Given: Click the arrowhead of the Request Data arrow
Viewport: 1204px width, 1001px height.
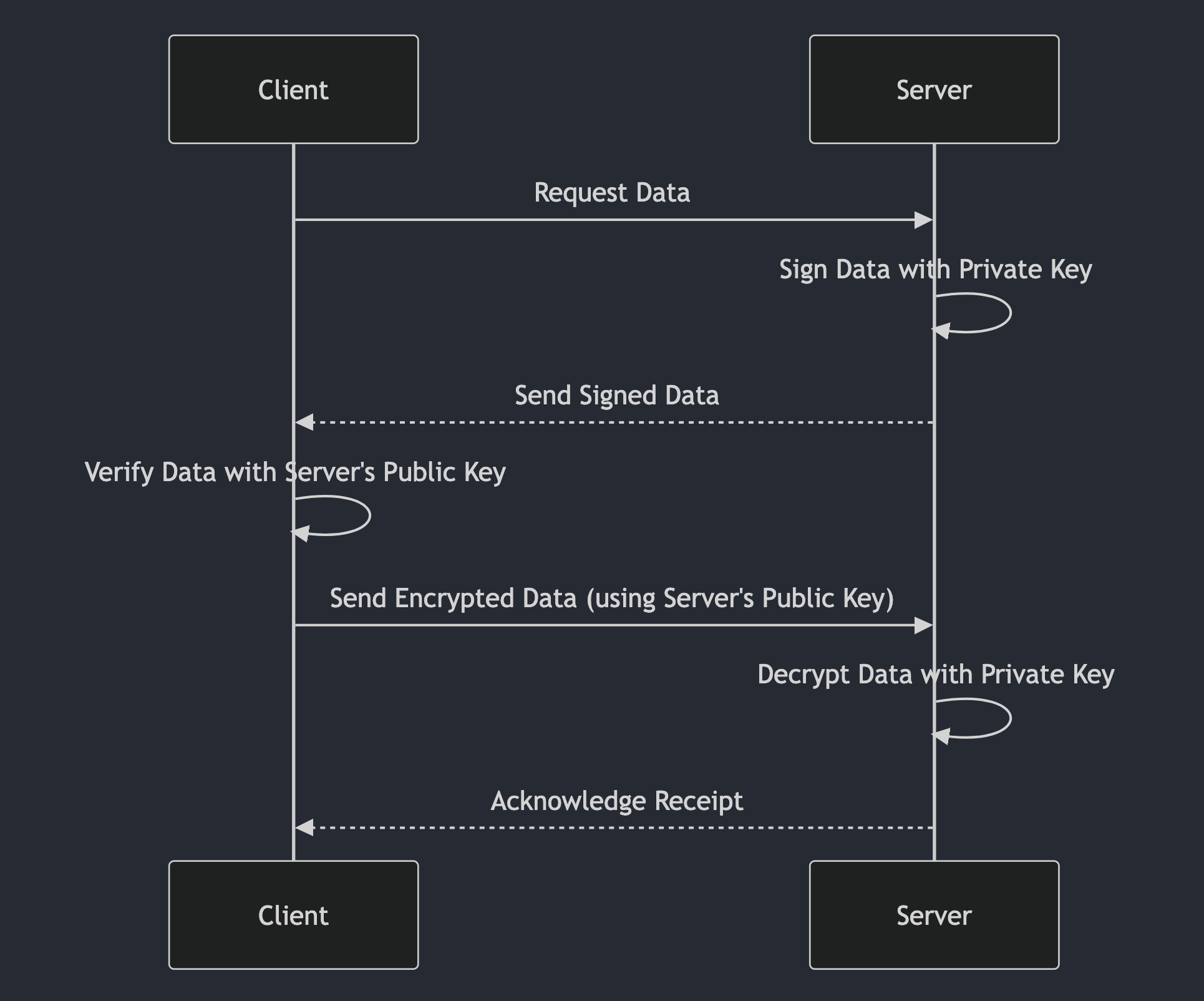Looking at the screenshot, I should (923, 220).
